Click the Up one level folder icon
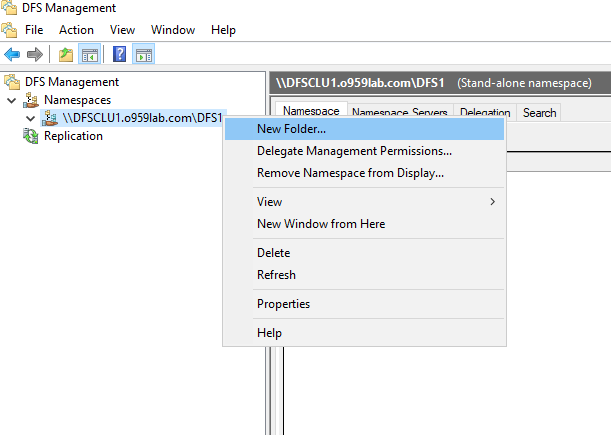The height and width of the screenshot is (435, 611). 66,54
